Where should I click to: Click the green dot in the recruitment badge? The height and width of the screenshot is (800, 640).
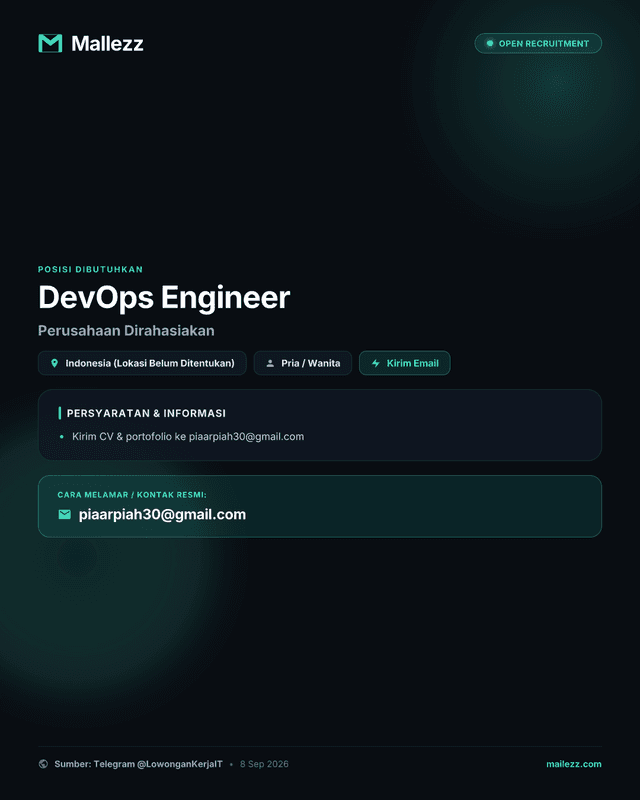coord(489,43)
